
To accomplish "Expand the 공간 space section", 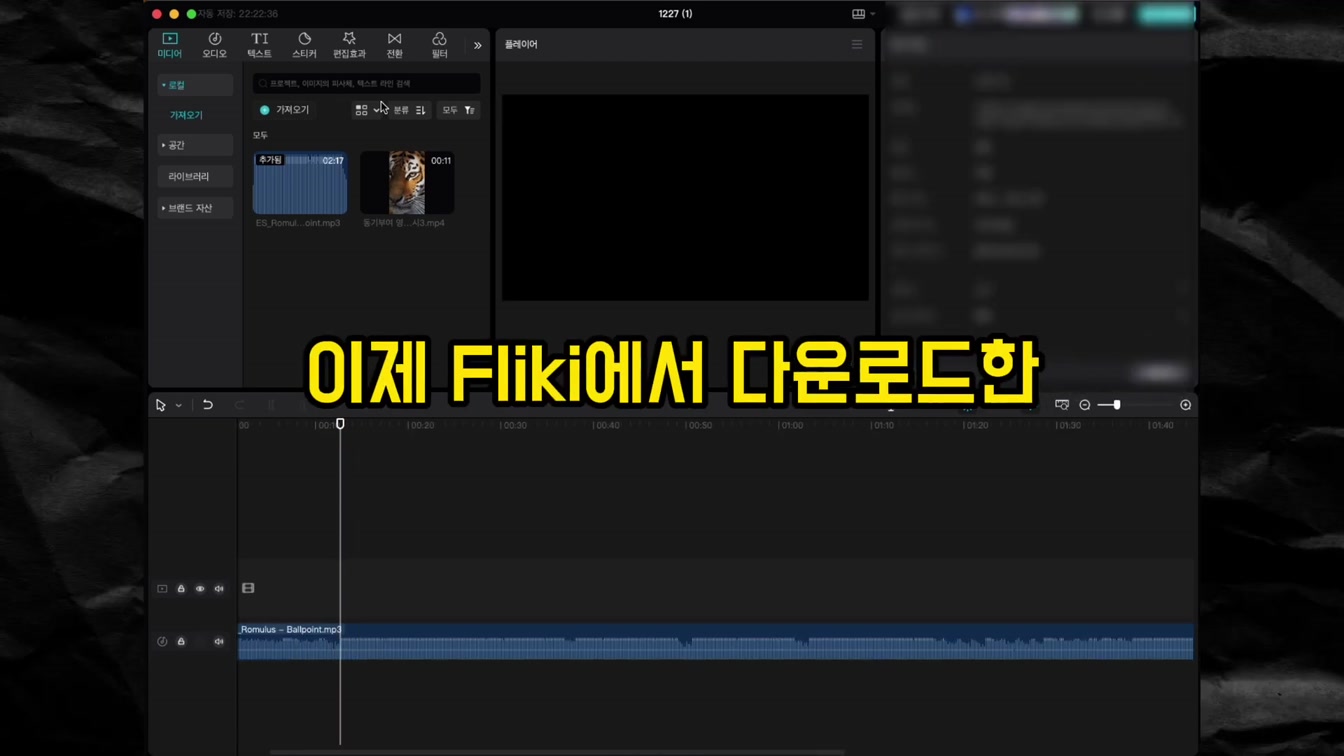I will point(195,145).
